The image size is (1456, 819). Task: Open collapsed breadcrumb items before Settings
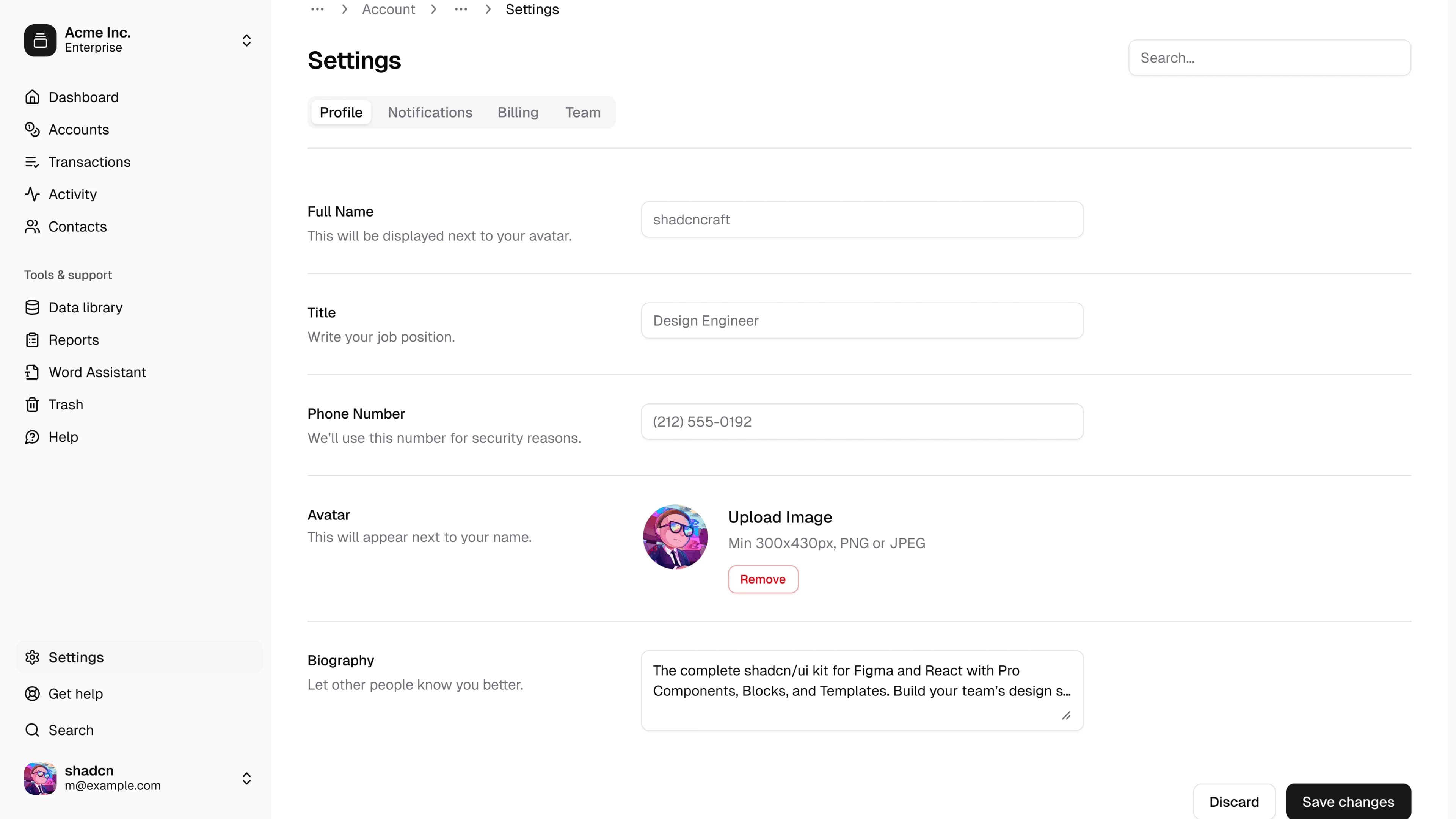click(461, 9)
